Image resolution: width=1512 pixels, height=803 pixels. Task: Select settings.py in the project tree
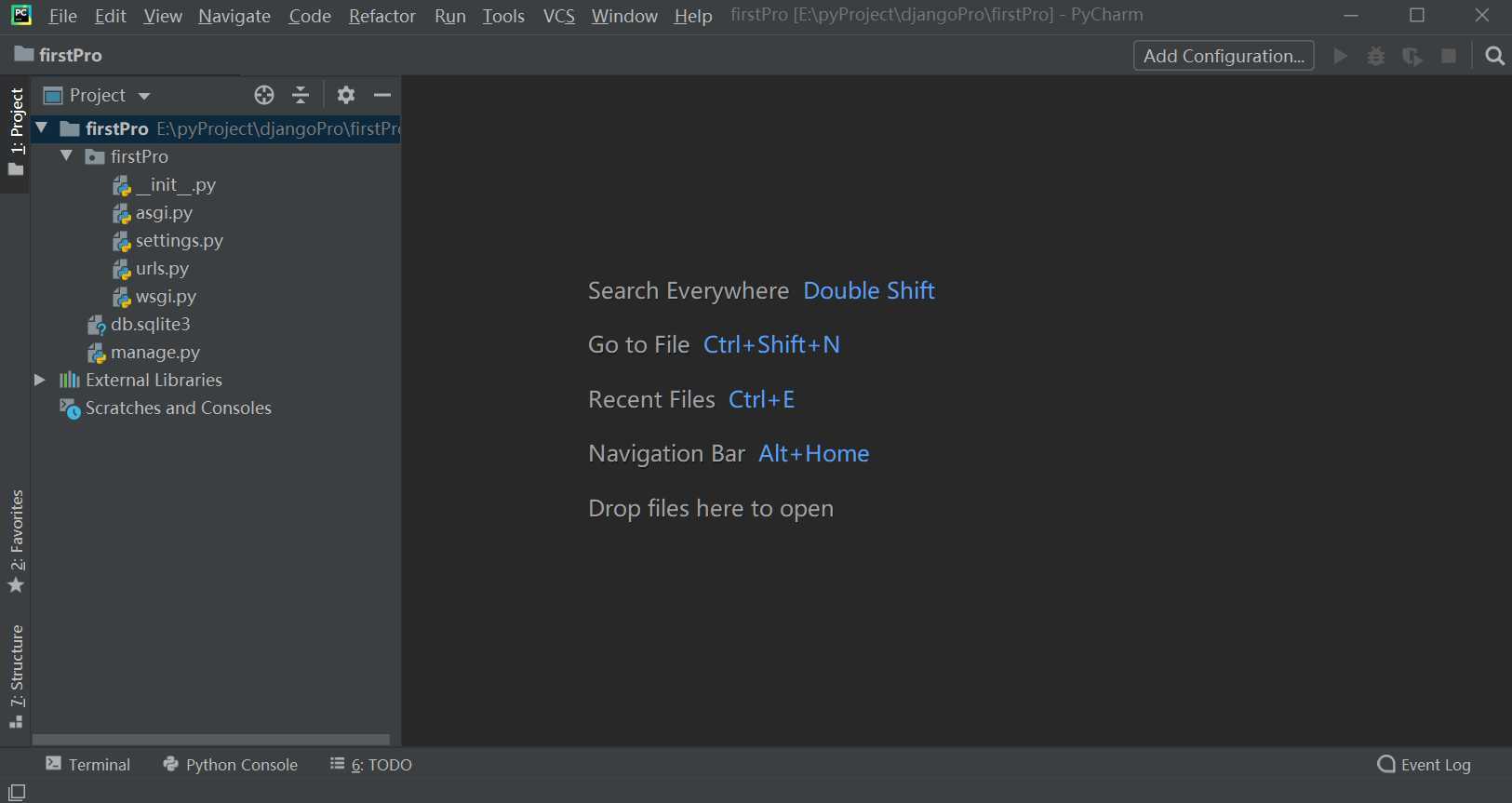click(x=179, y=241)
